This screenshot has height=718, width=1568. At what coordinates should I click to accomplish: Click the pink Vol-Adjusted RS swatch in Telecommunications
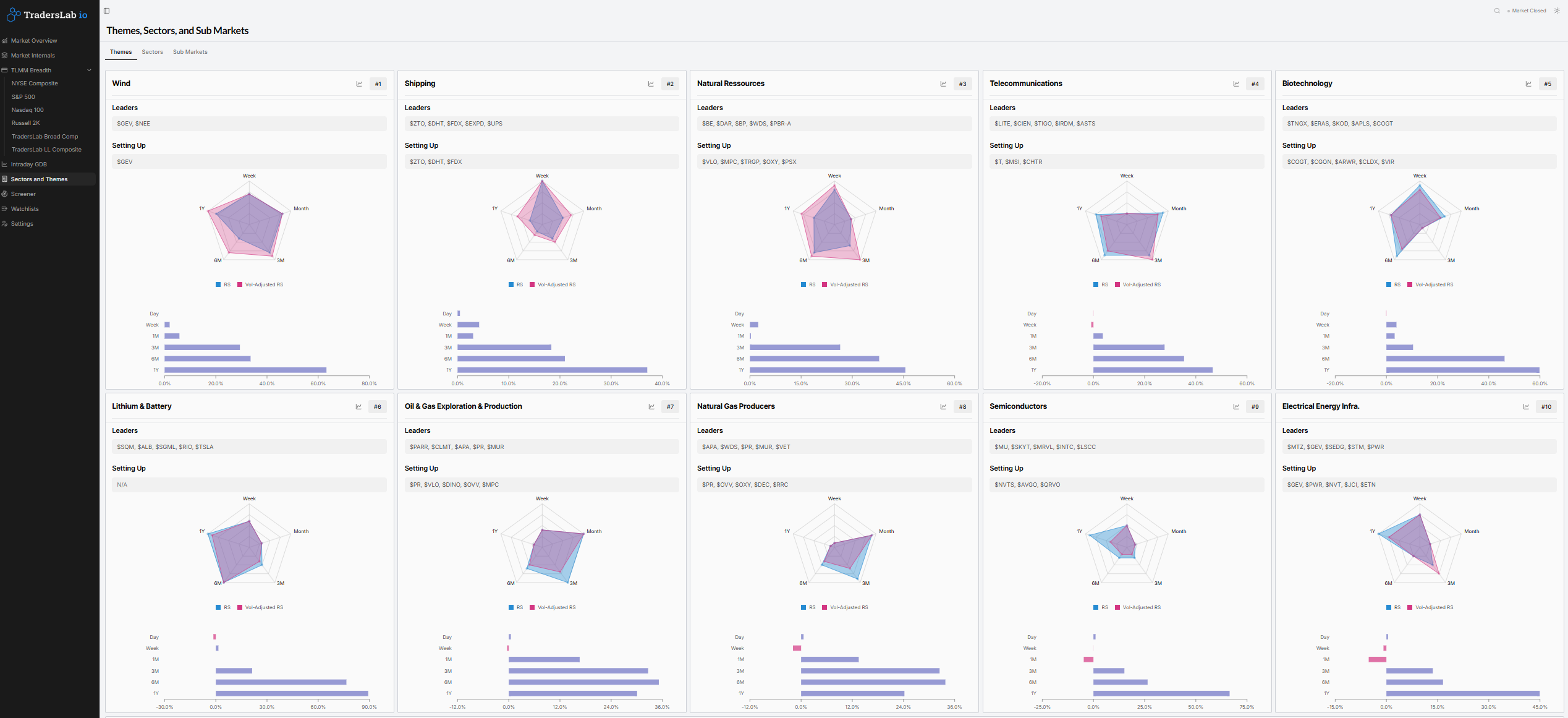[1117, 284]
